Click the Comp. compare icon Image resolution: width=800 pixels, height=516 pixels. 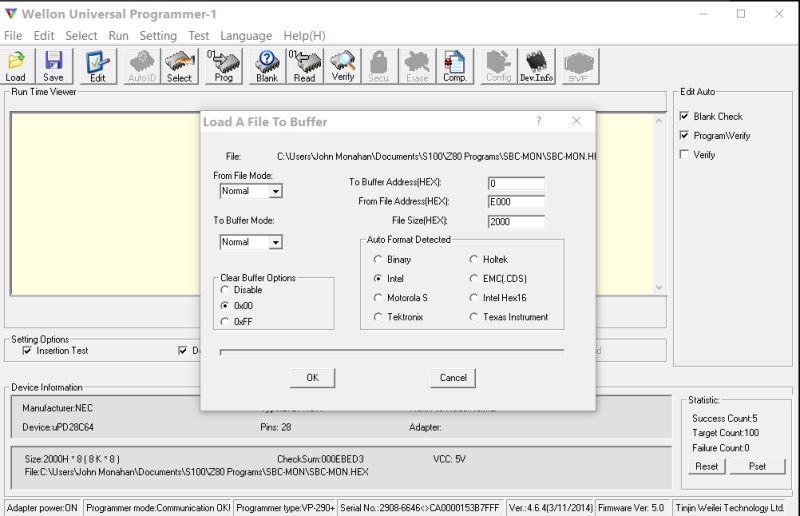[x=455, y=66]
